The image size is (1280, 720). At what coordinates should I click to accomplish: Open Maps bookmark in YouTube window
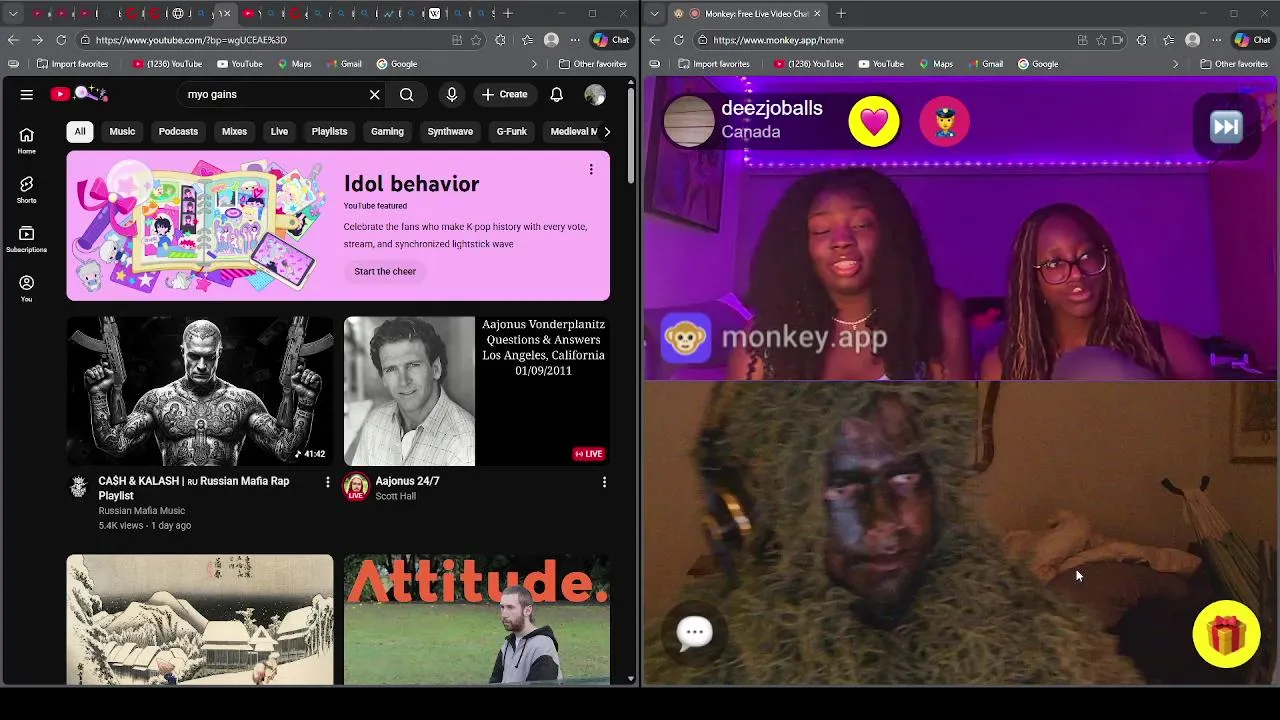(x=294, y=64)
